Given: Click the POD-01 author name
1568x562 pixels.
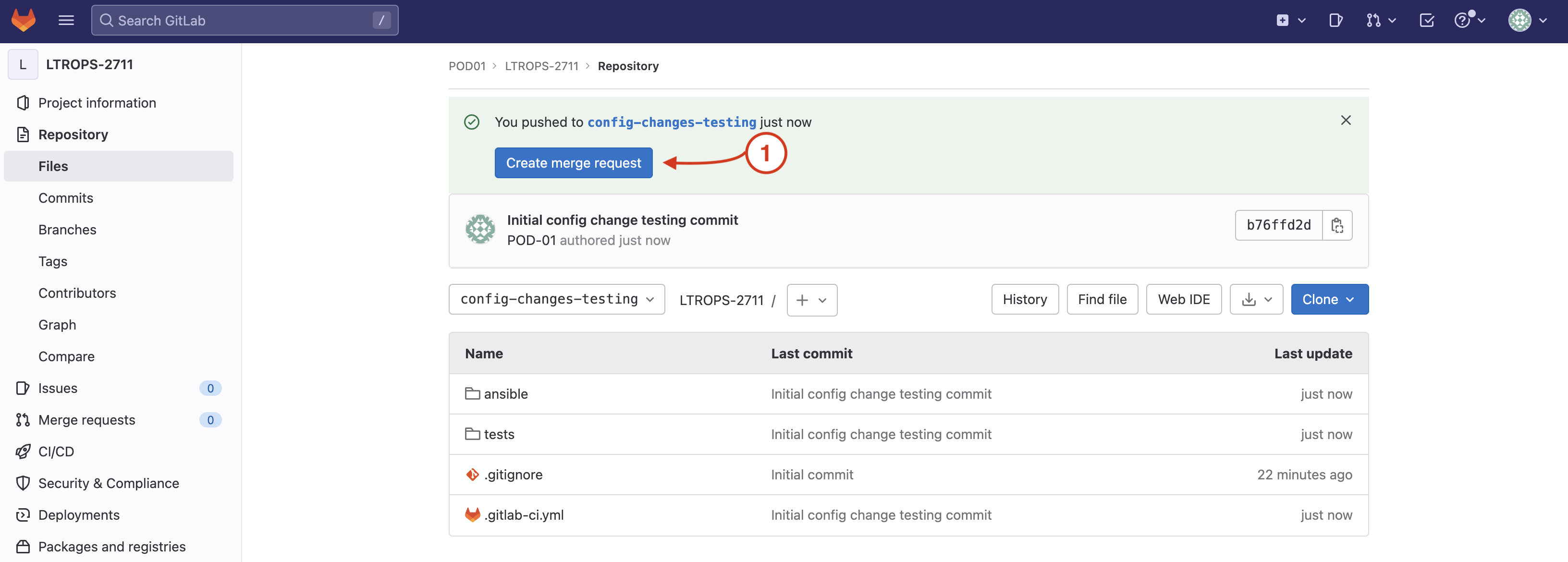Looking at the screenshot, I should pos(531,241).
